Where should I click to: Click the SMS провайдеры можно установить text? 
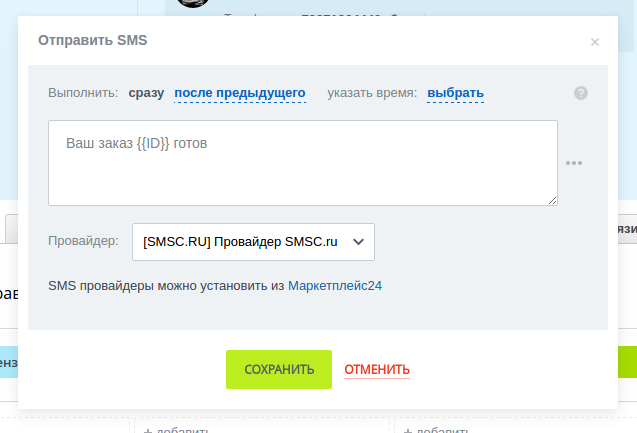click(167, 286)
